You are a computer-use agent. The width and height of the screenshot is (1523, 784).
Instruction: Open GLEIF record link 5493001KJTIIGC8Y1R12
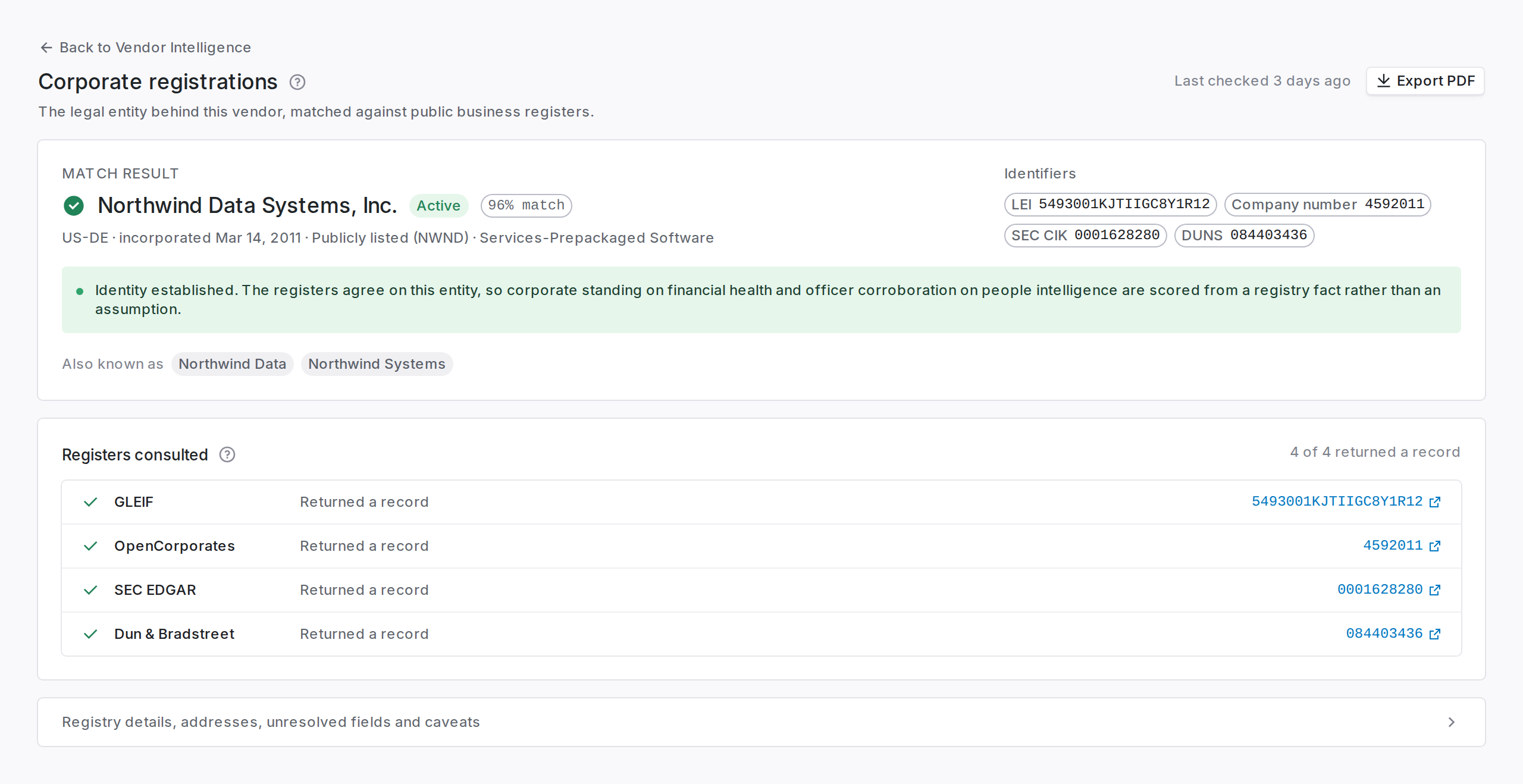point(1337,501)
